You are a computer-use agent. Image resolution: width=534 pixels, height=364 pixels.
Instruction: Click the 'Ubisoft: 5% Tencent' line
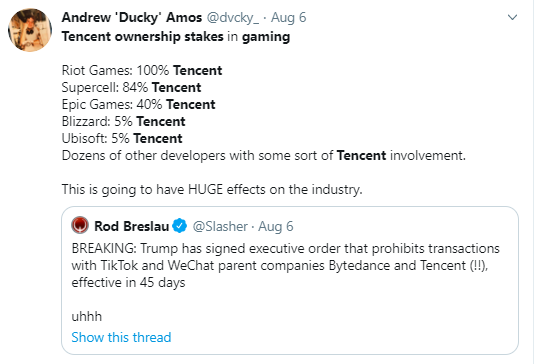[122, 139]
